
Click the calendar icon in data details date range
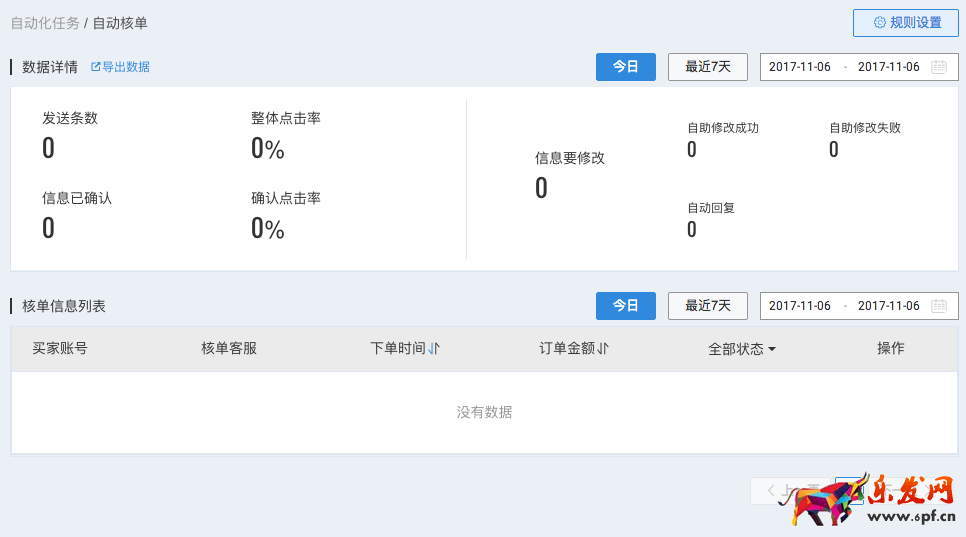point(939,67)
